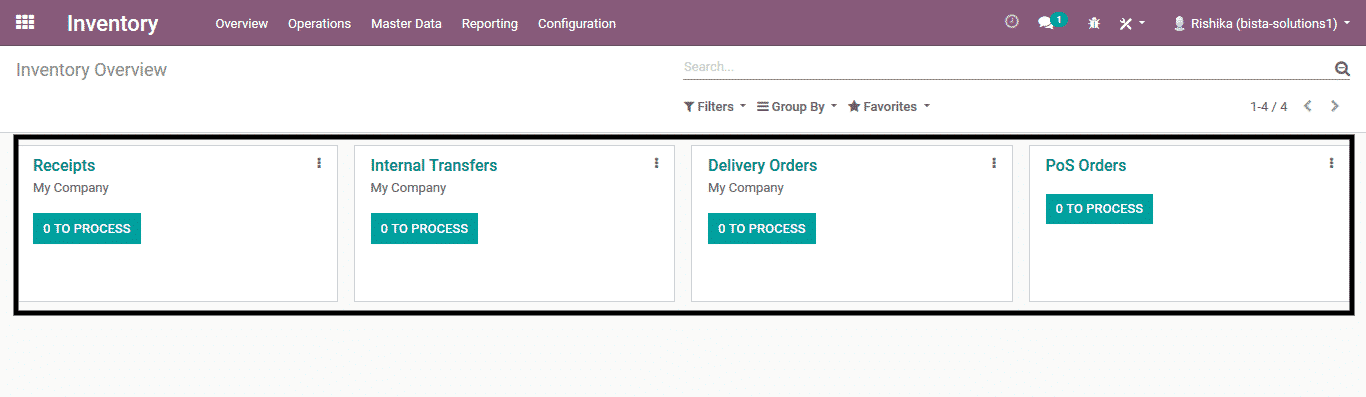Click the search magnifier icon
Viewport: 1366px width, 397px height.
pyautogui.click(x=1342, y=68)
